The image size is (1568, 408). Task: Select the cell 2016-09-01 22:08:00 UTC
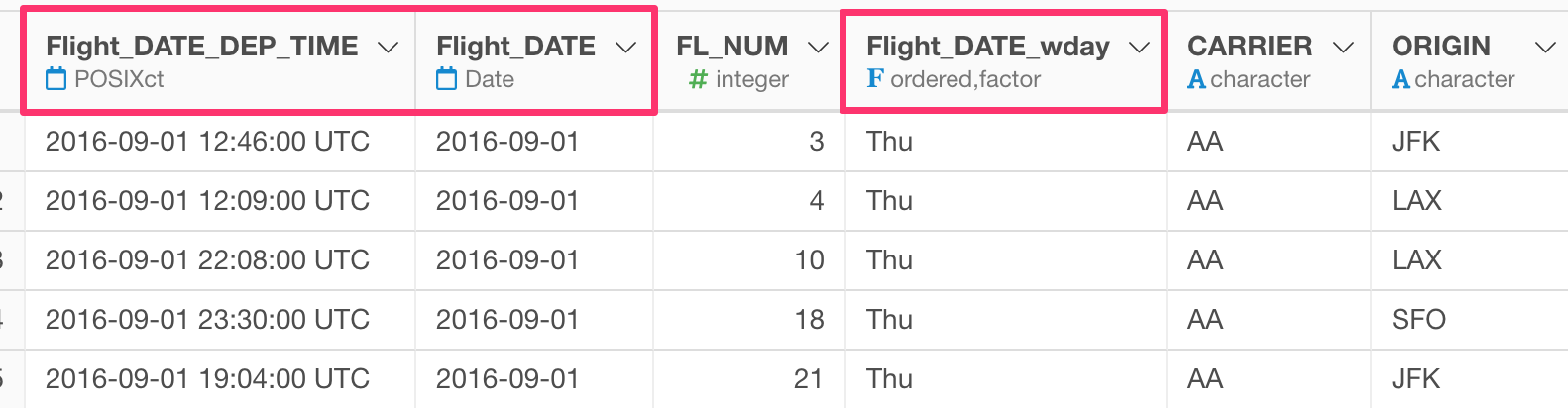click(220, 260)
